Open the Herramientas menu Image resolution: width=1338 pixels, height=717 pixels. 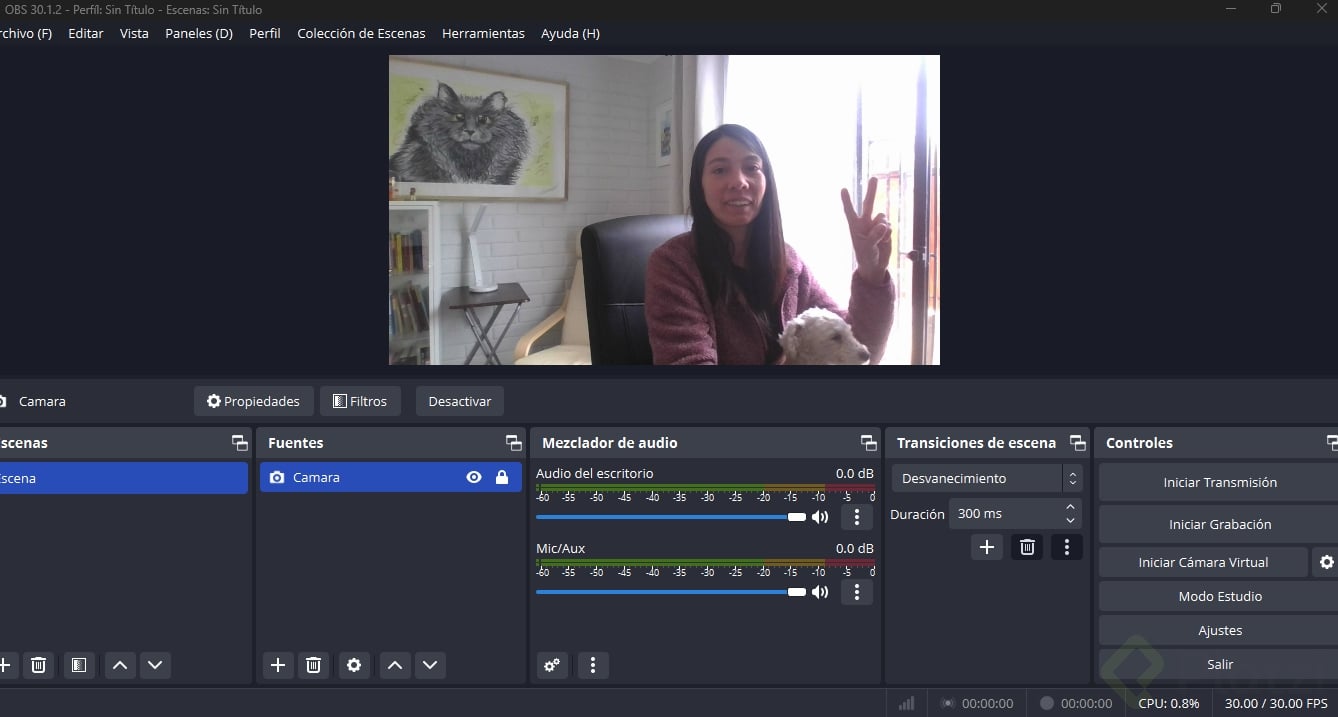point(483,33)
